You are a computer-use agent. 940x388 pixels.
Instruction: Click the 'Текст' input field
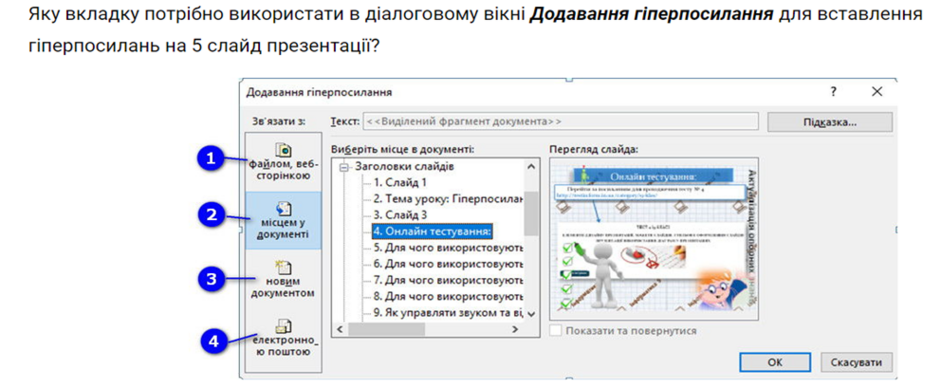[x=561, y=121]
